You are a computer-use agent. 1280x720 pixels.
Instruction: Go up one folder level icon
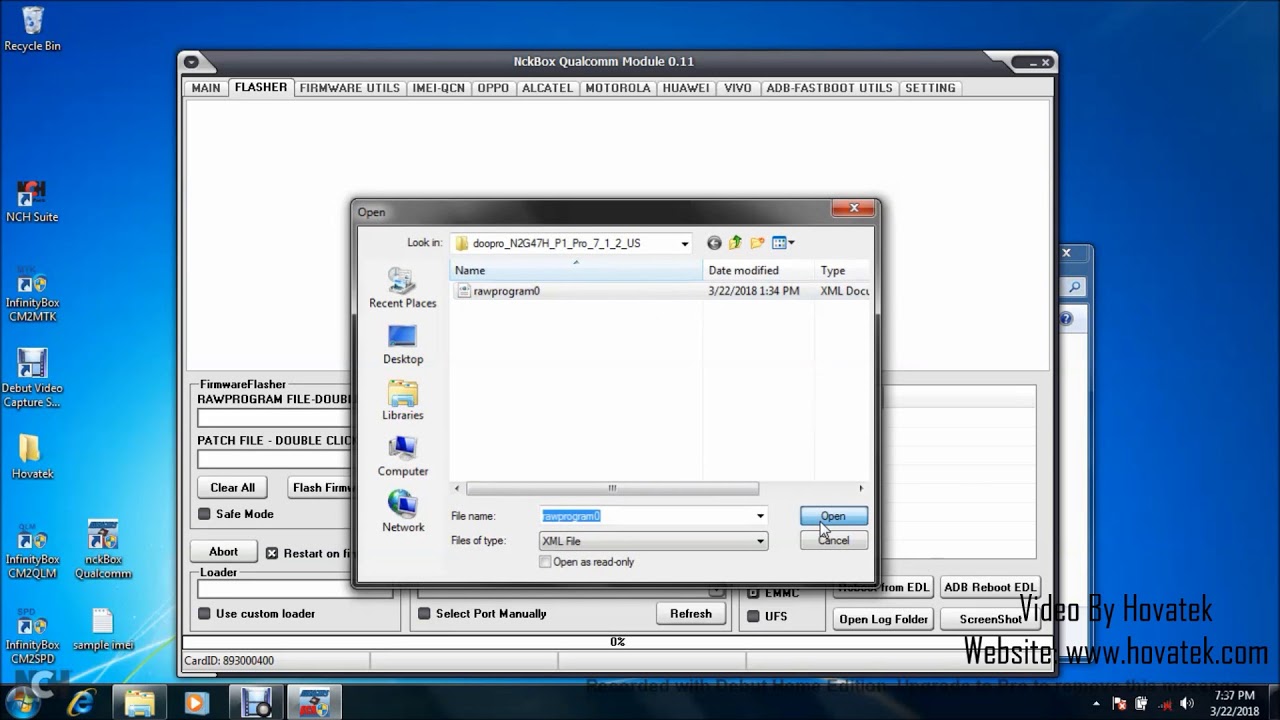click(x=735, y=243)
